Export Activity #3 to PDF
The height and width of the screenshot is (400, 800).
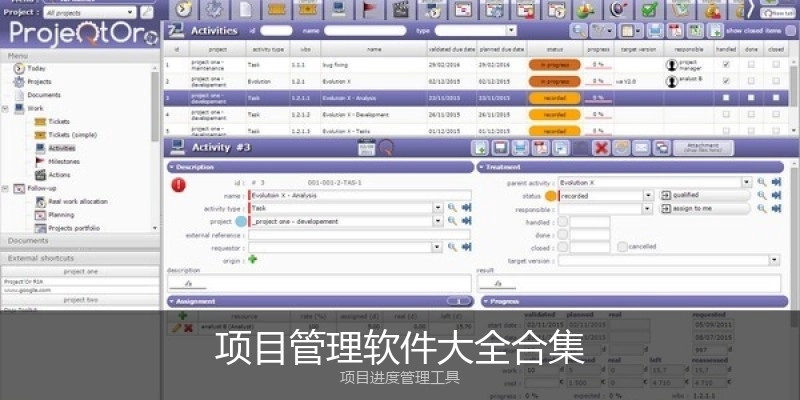[x=540, y=148]
